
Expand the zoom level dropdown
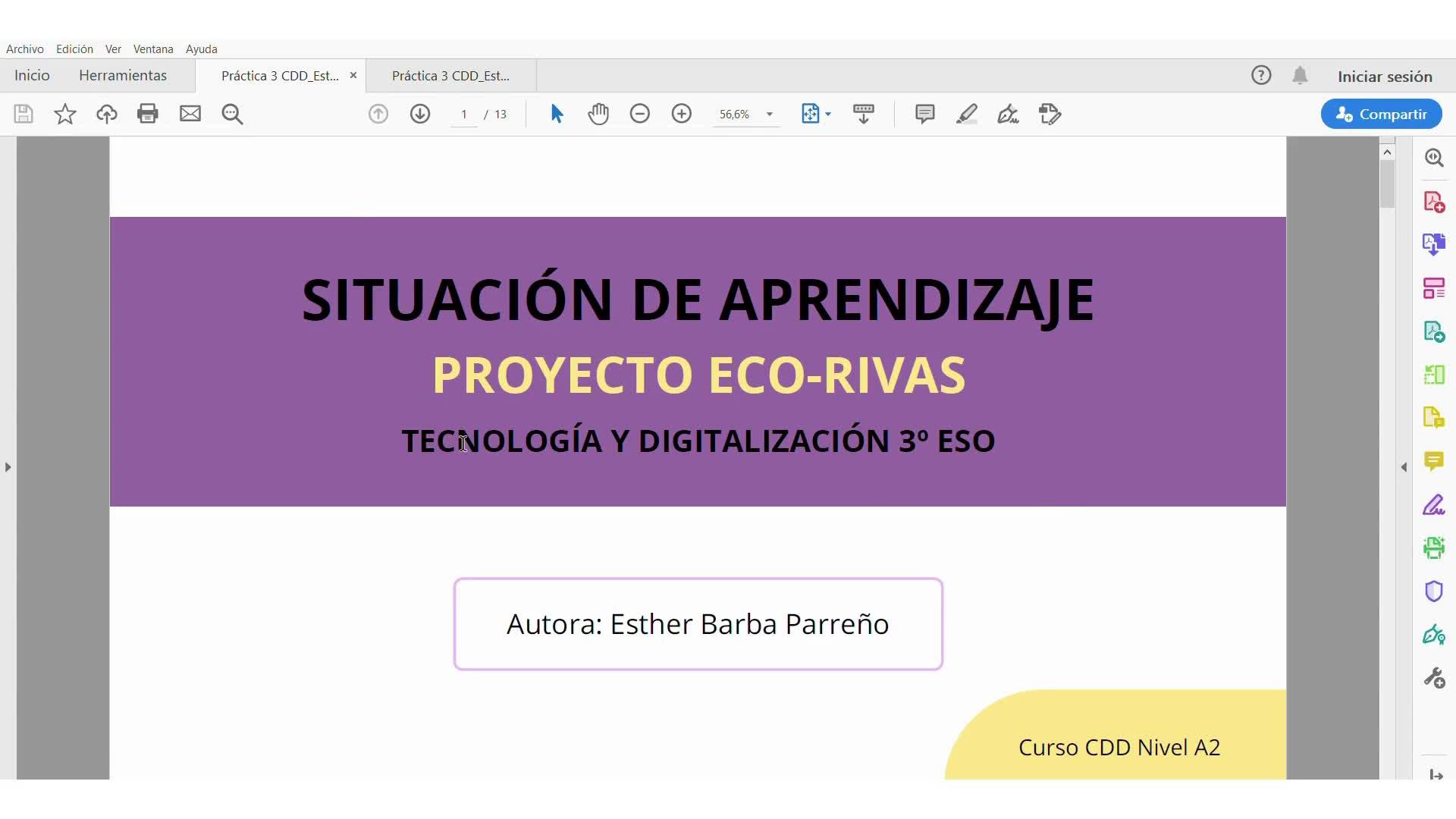tap(770, 115)
